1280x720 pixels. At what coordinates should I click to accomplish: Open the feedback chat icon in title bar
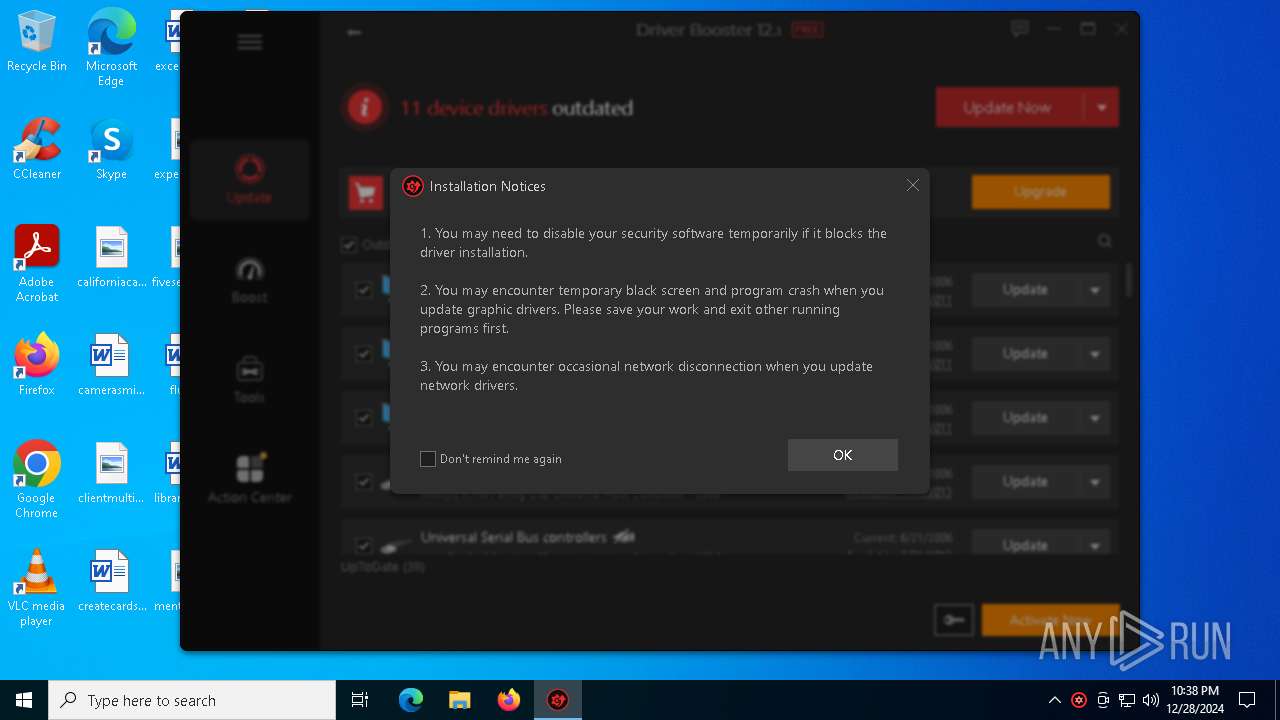tap(1019, 30)
